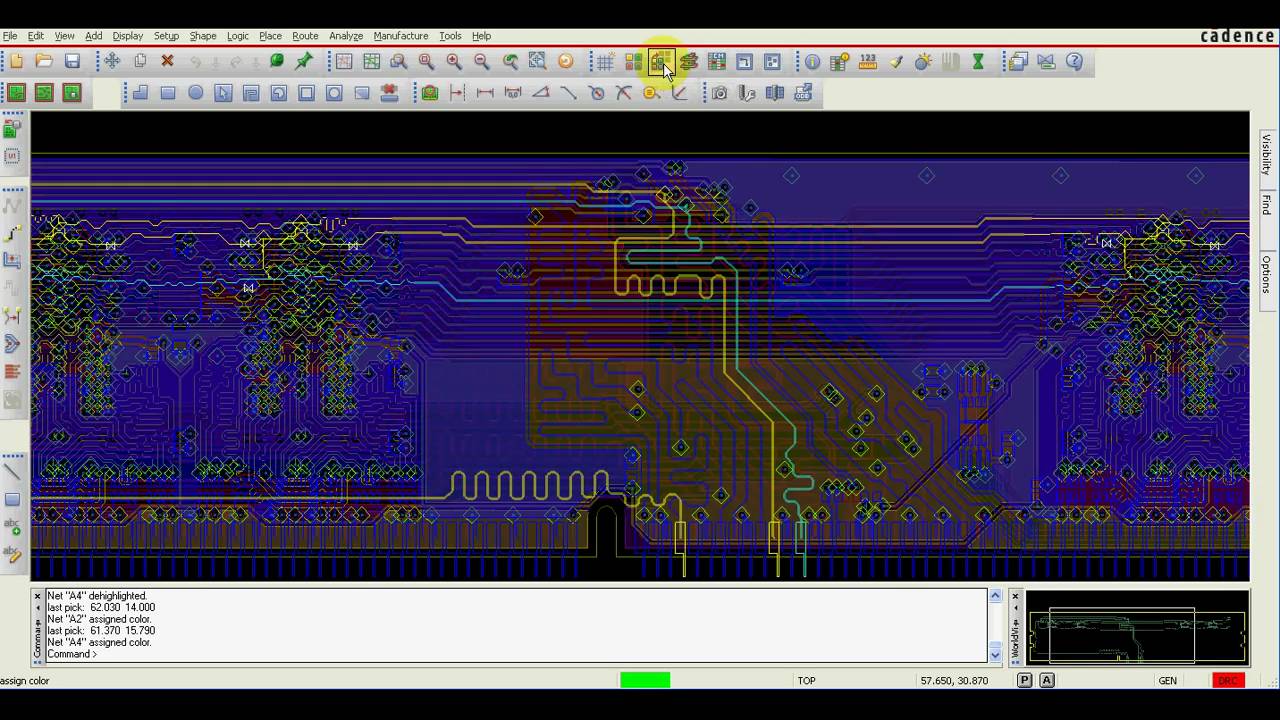Viewport: 1280px width, 720px height.
Task: Click the green status indicator bar
Action: 645,680
